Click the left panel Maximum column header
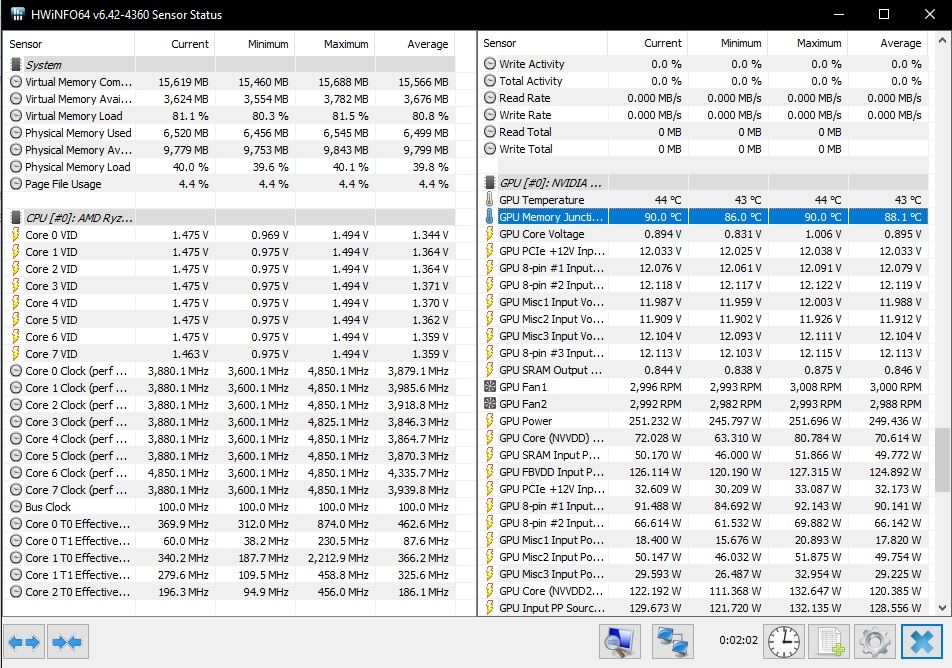This screenshot has height=668, width=952. click(335, 44)
